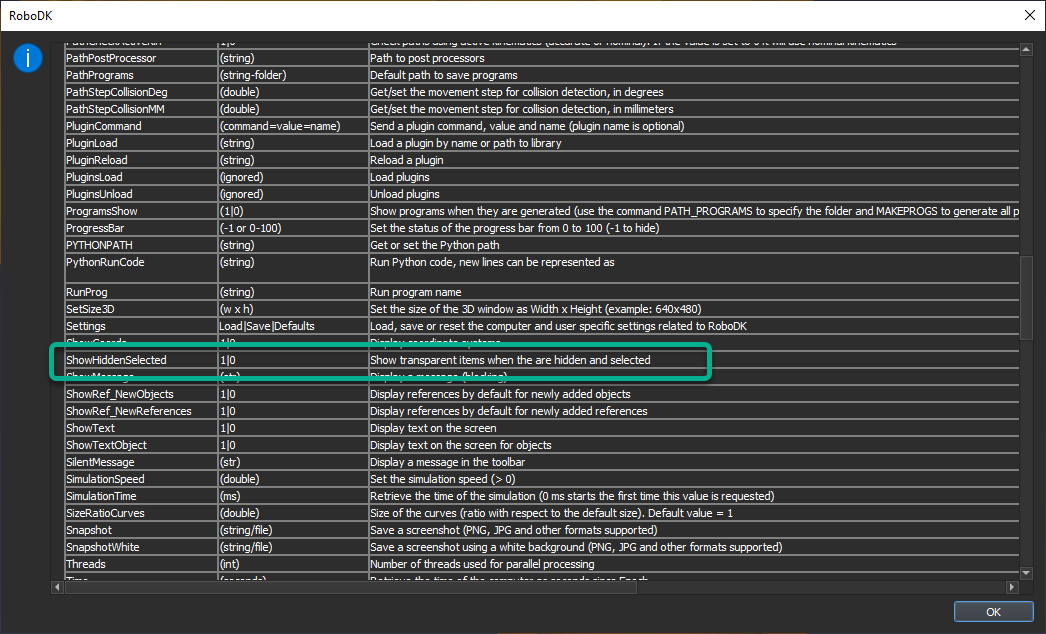The height and width of the screenshot is (634, 1046).
Task: Click the Threads command name
Action: [x=86, y=564]
